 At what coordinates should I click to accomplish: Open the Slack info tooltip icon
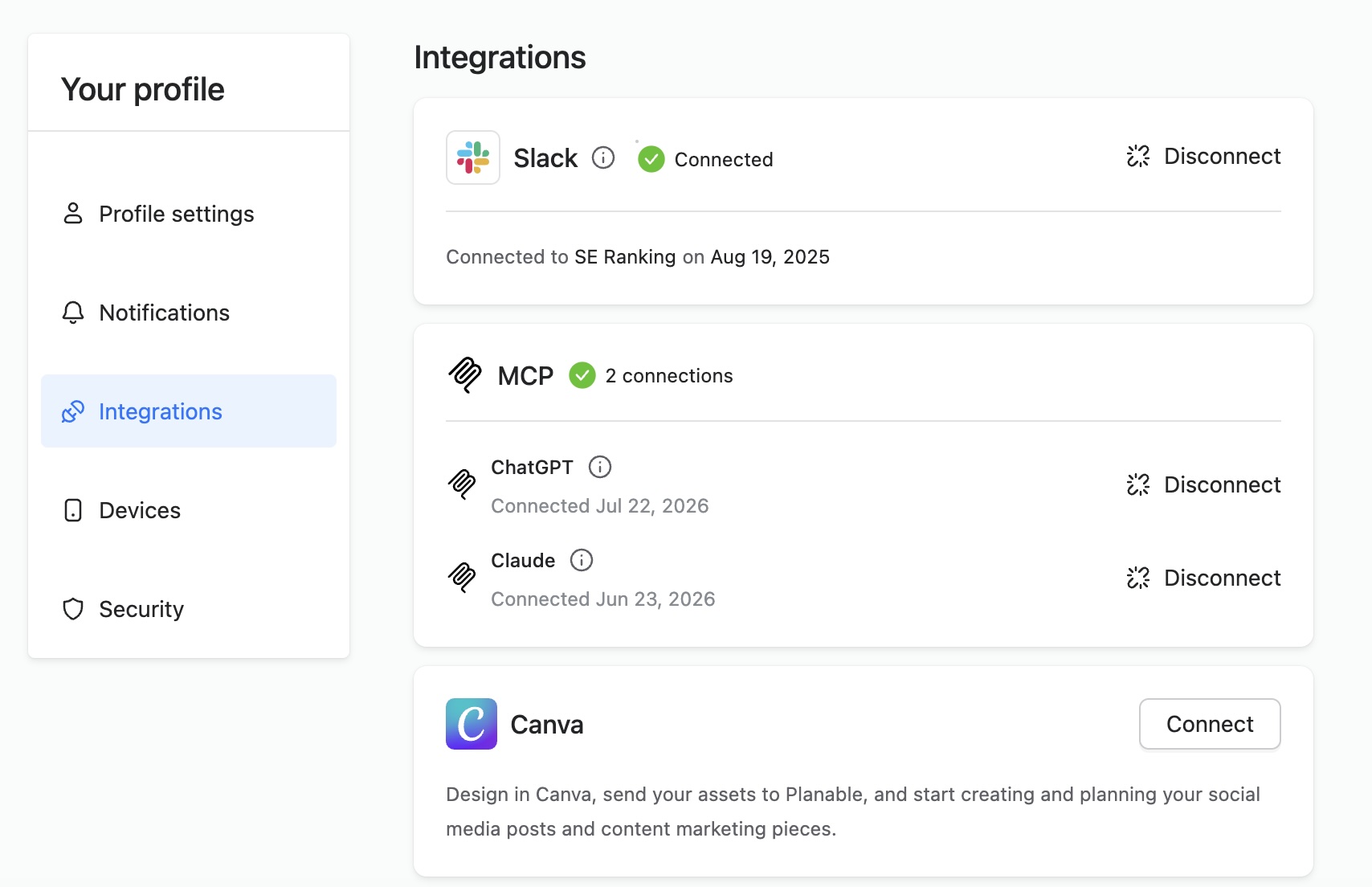[603, 157]
